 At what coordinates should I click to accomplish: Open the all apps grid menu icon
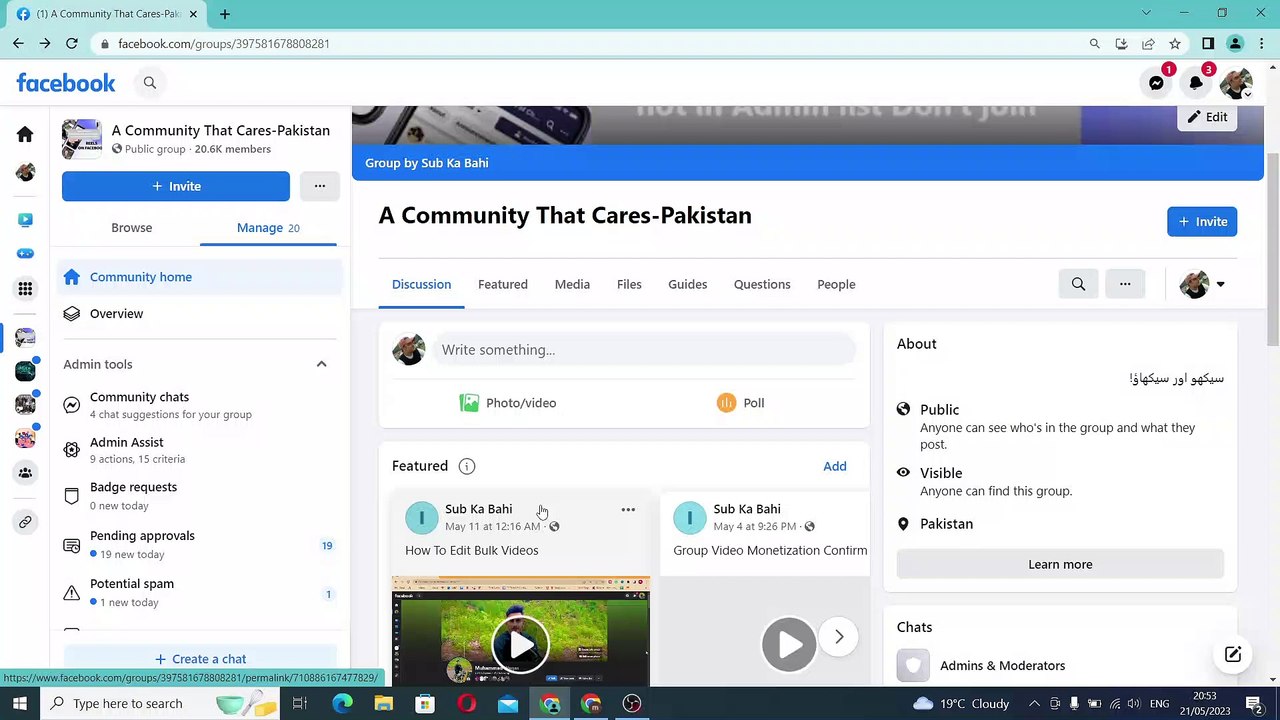tap(25, 289)
